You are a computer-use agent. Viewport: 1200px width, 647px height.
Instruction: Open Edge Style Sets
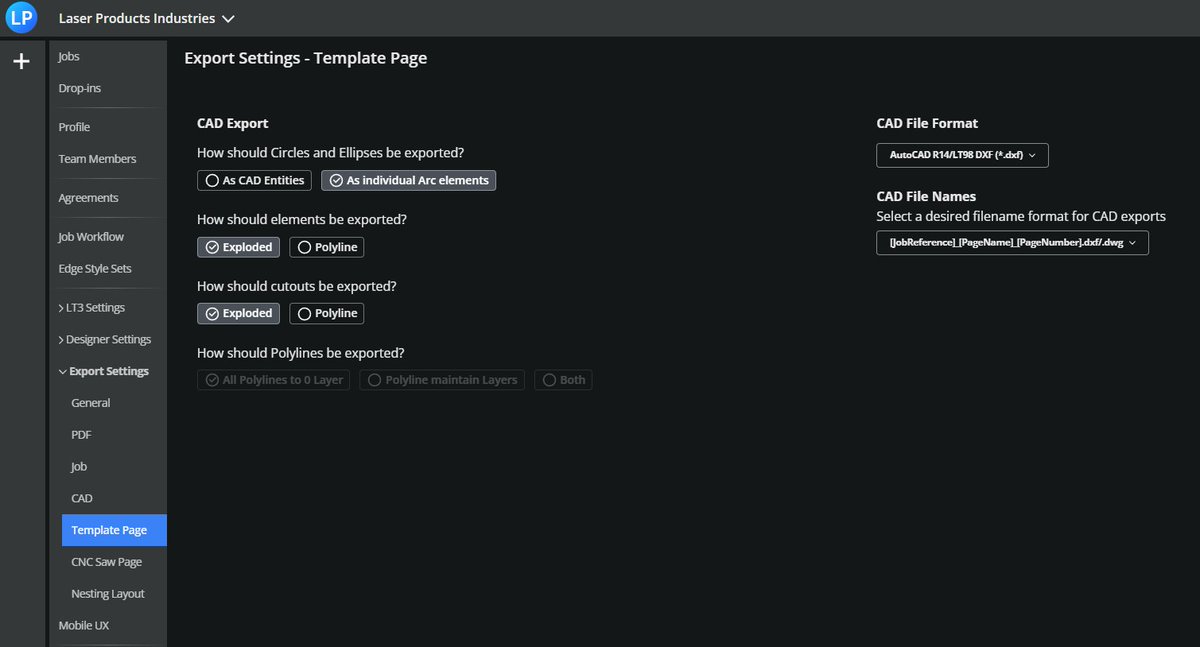(95, 269)
